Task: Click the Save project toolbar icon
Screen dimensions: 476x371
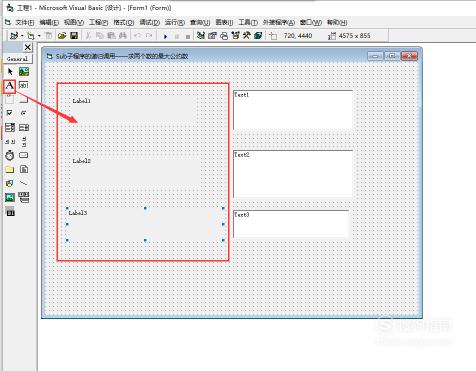Action: pyautogui.click(x=74, y=35)
